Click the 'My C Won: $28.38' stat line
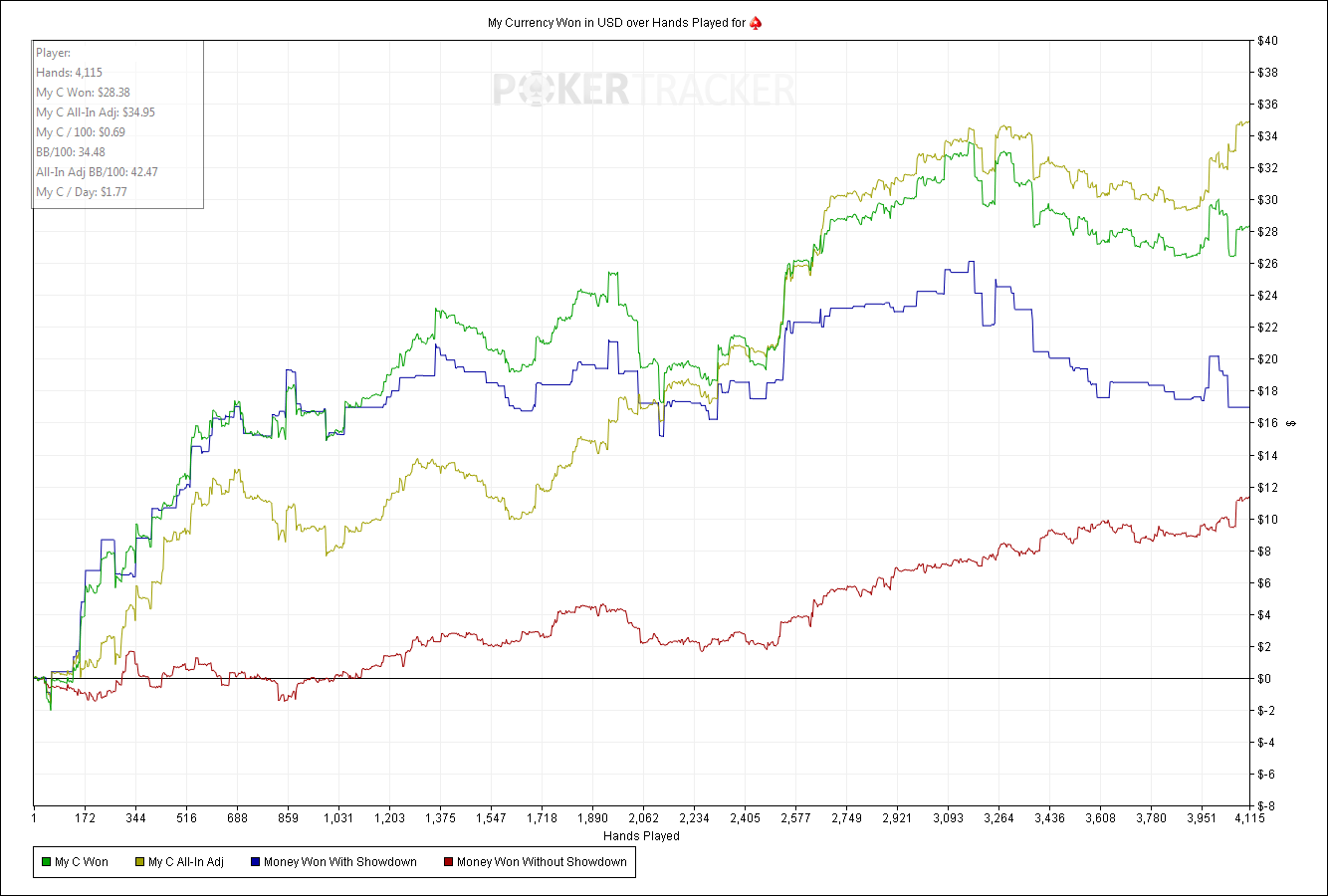The height and width of the screenshot is (896, 1328). [x=84, y=93]
